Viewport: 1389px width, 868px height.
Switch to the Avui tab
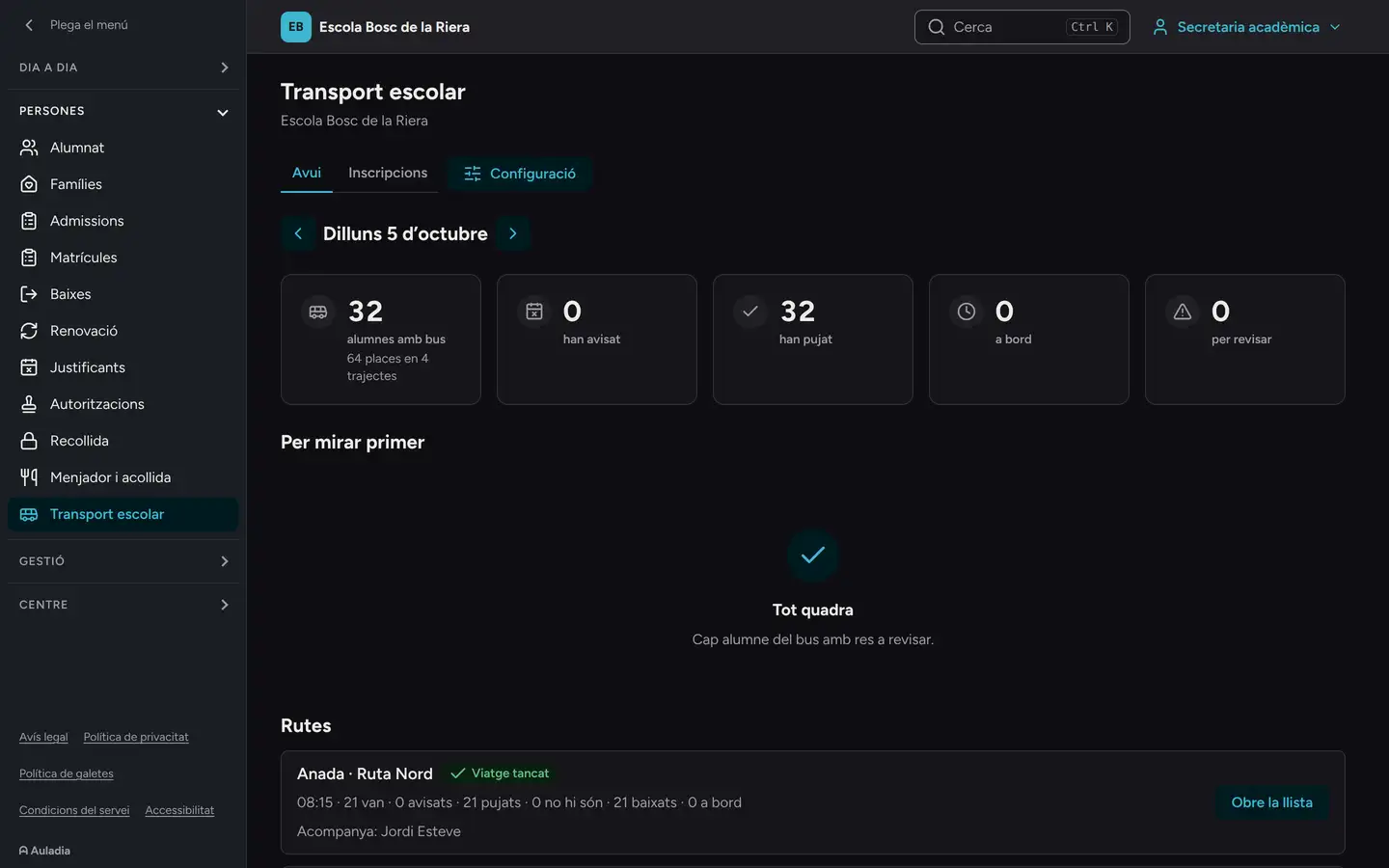(x=307, y=173)
